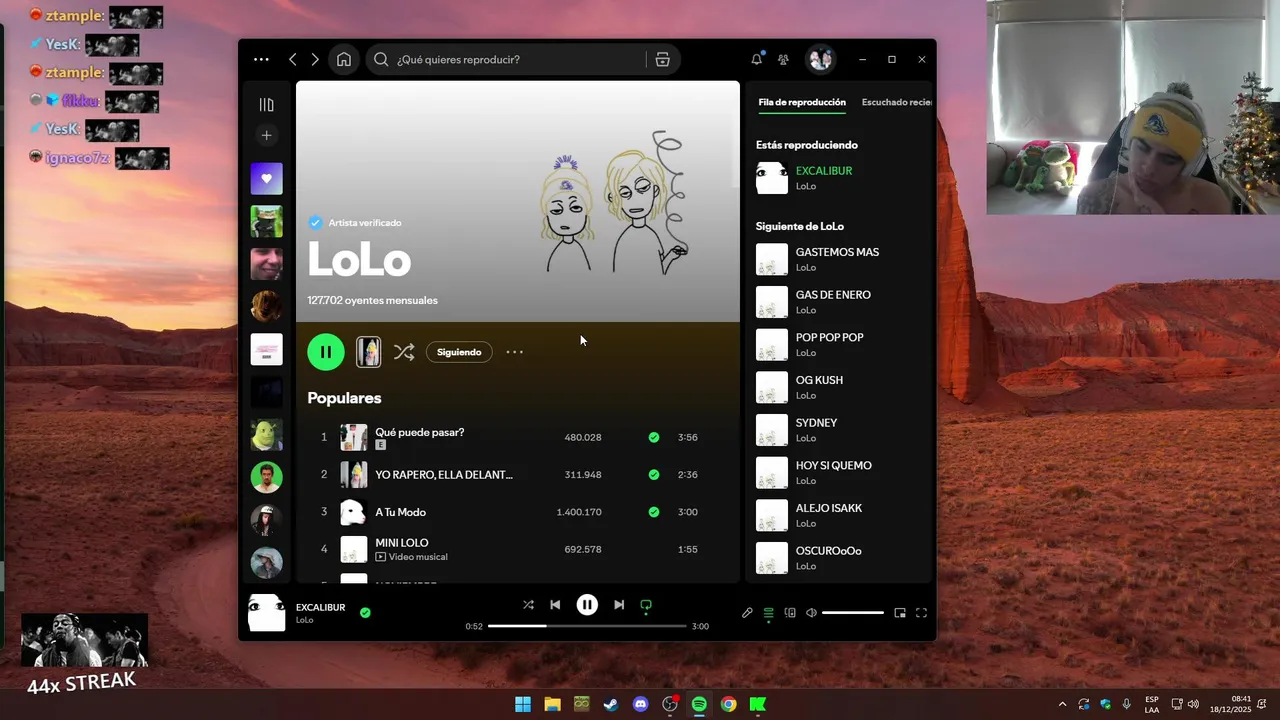Mute audio with the speaker icon
Screen dimensions: 1280x720
point(811,613)
